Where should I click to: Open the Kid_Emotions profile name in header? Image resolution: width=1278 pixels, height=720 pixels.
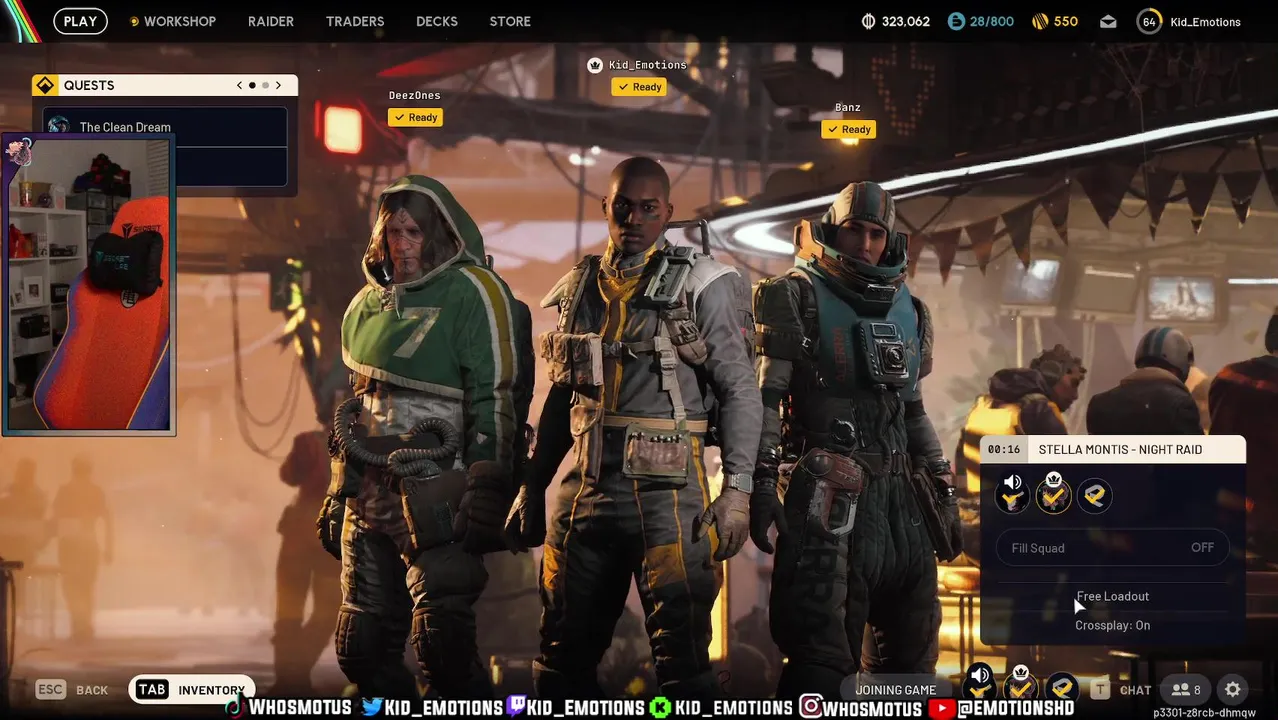[1205, 22]
